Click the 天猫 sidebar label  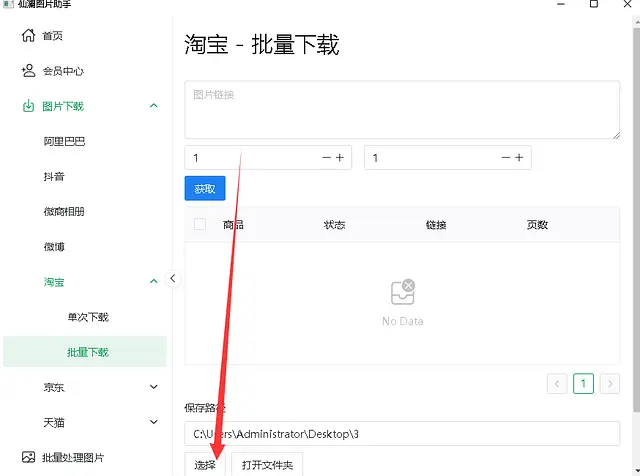[54, 422]
